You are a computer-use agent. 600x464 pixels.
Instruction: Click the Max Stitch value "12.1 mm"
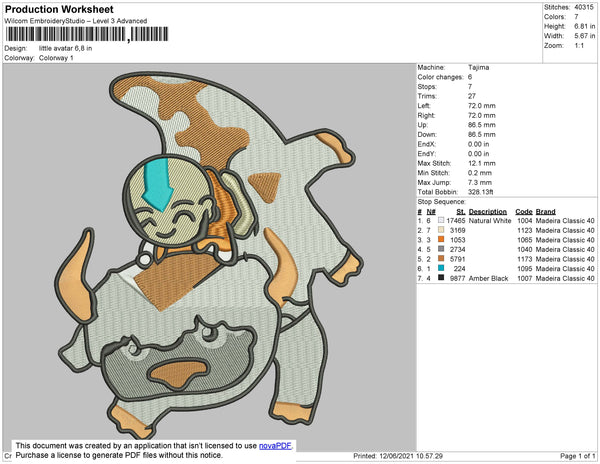click(x=482, y=163)
